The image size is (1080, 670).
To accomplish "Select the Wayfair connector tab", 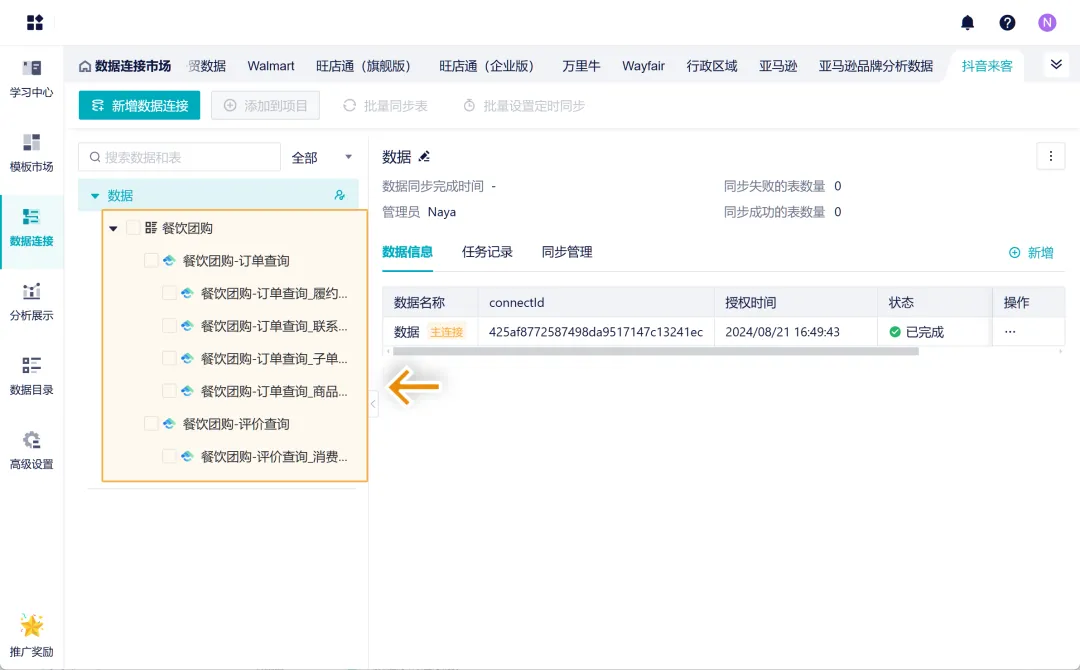I will pyautogui.click(x=643, y=66).
